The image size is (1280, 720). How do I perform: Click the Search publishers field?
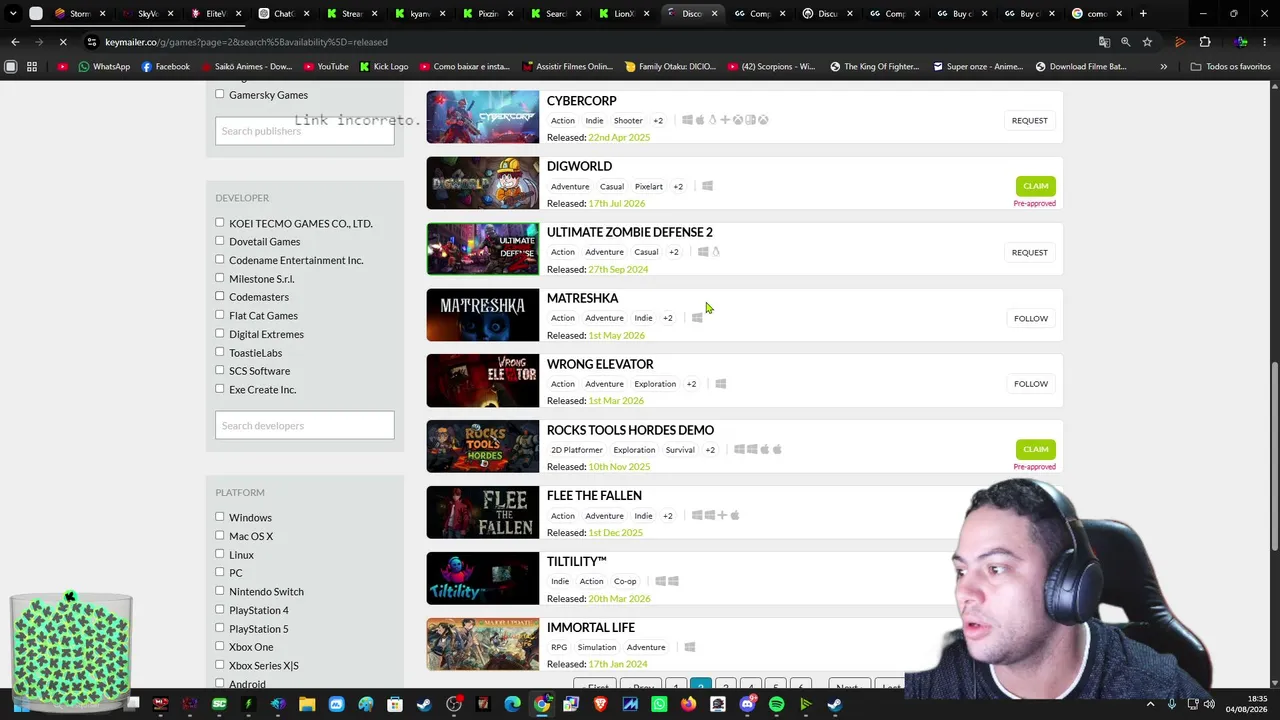click(305, 131)
